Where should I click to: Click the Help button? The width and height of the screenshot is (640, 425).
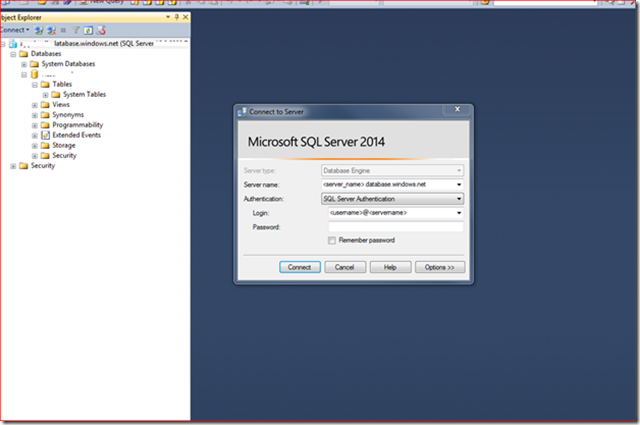[x=390, y=267]
